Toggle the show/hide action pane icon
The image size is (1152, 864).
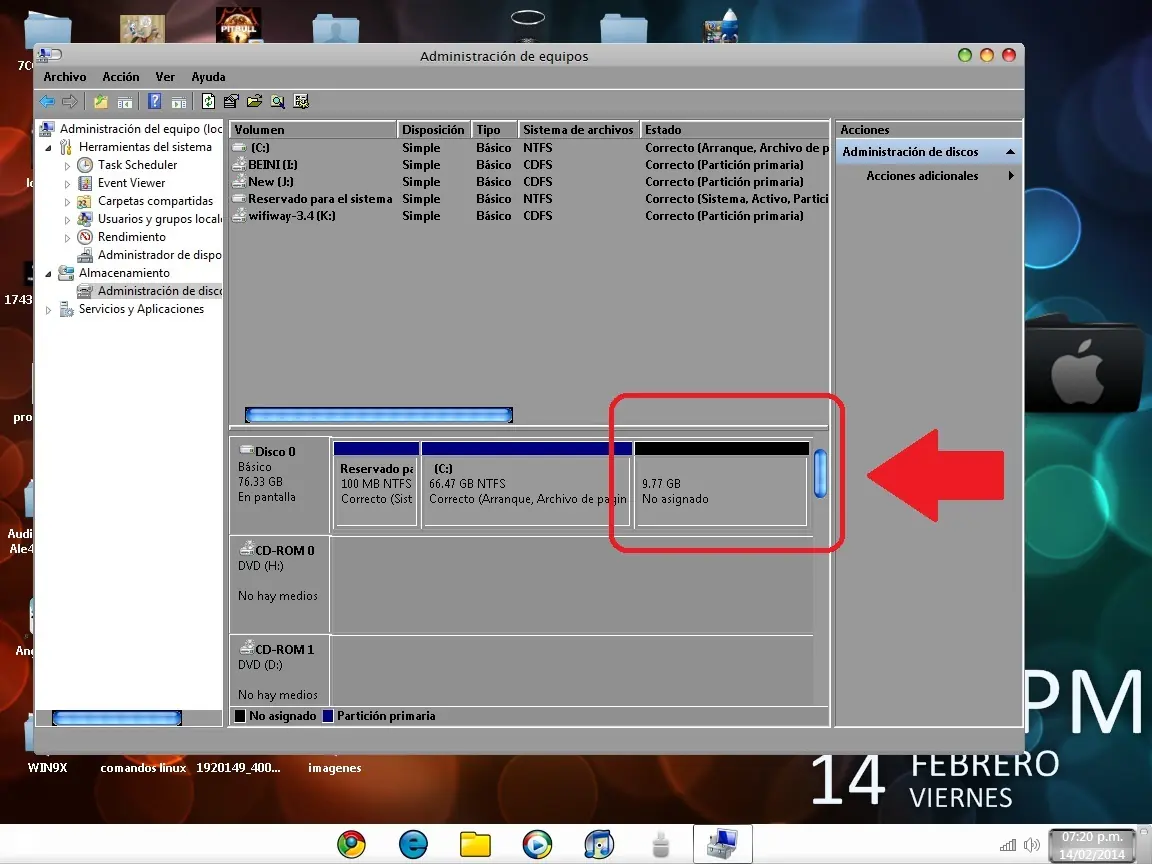click(x=179, y=102)
